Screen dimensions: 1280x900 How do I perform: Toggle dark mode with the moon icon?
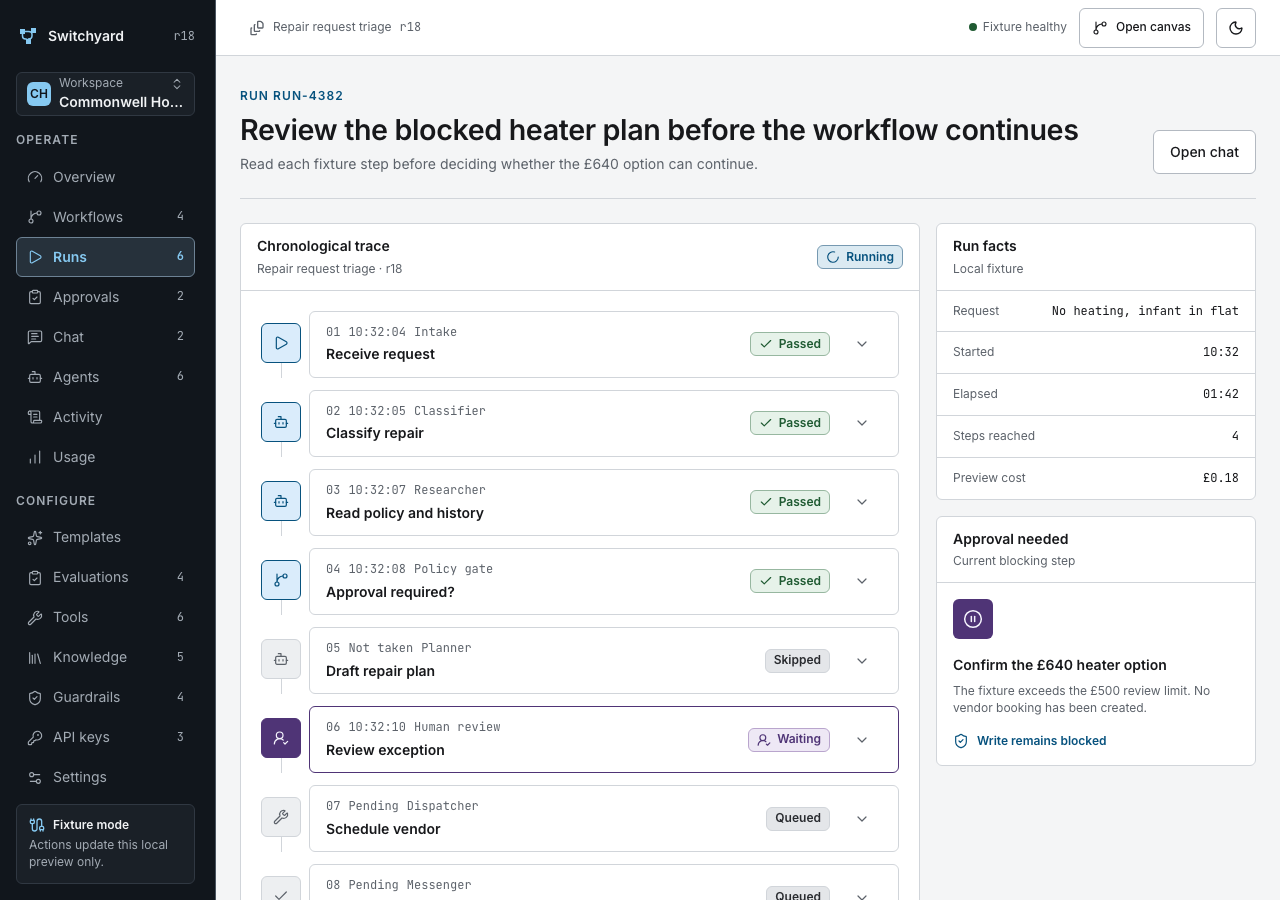[1235, 28]
